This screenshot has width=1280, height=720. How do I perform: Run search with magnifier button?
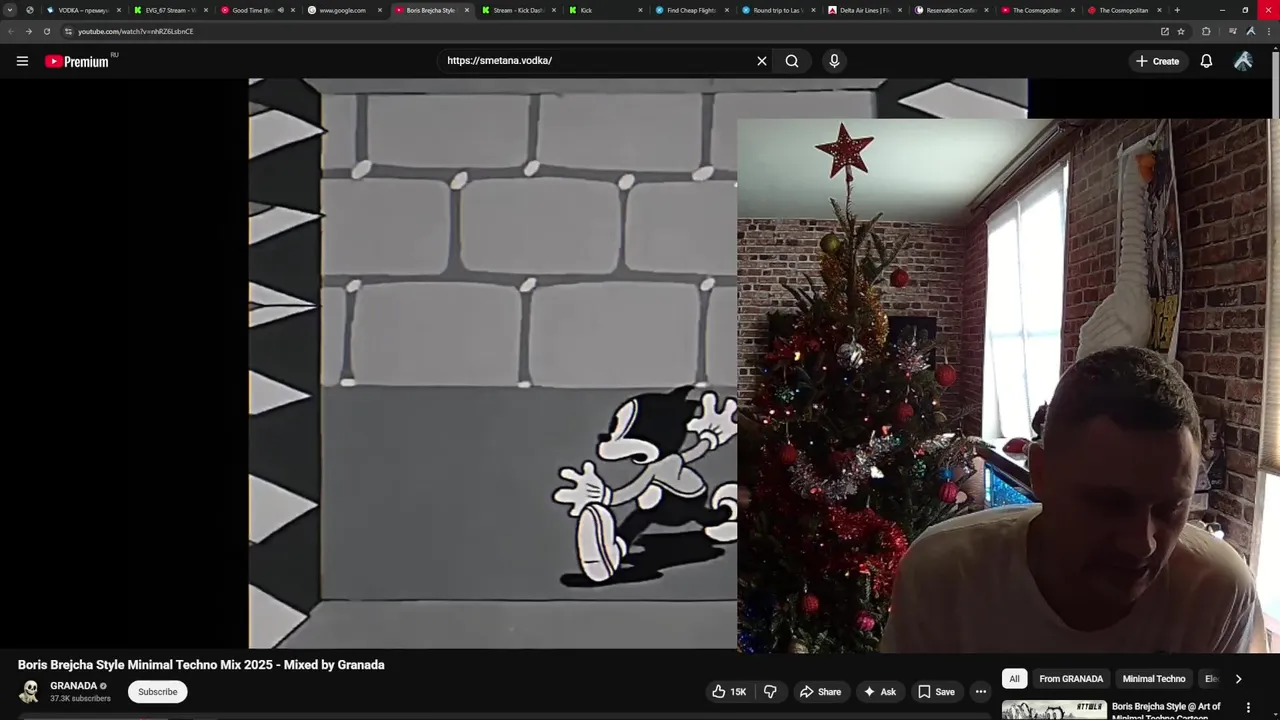[792, 61]
